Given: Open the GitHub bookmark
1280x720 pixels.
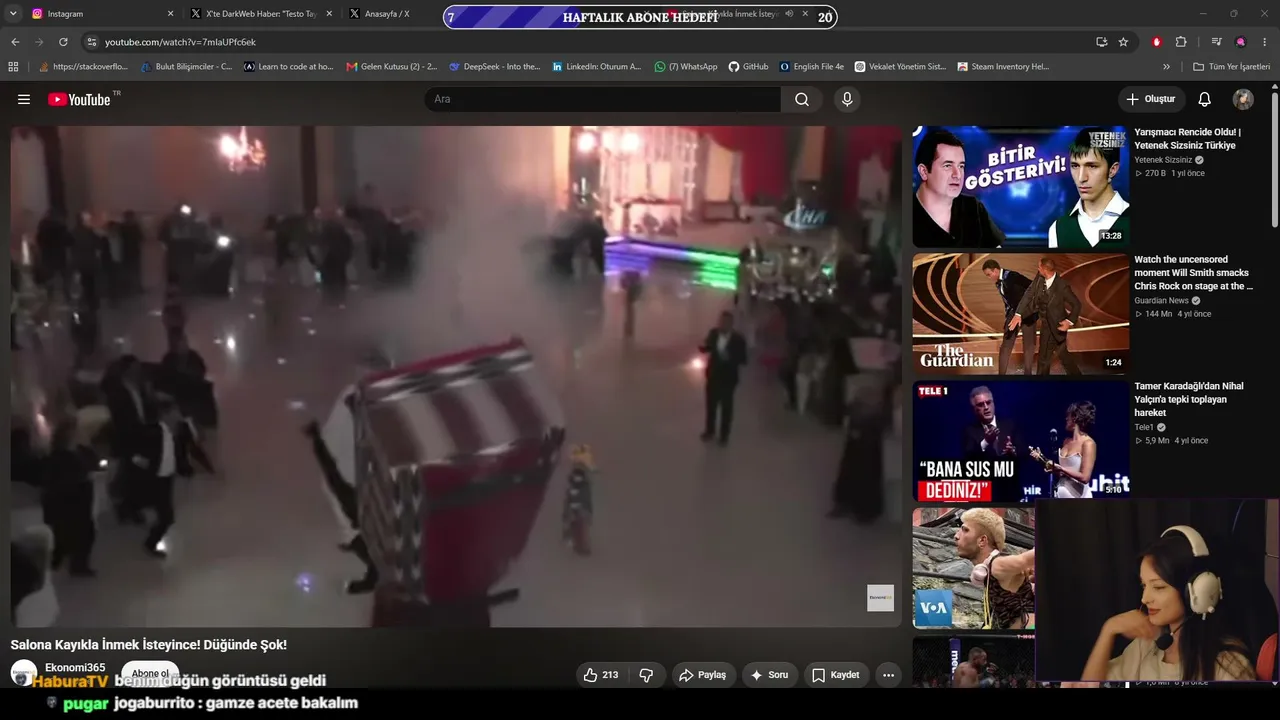Looking at the screenshot, I should (x=748, y=67).
